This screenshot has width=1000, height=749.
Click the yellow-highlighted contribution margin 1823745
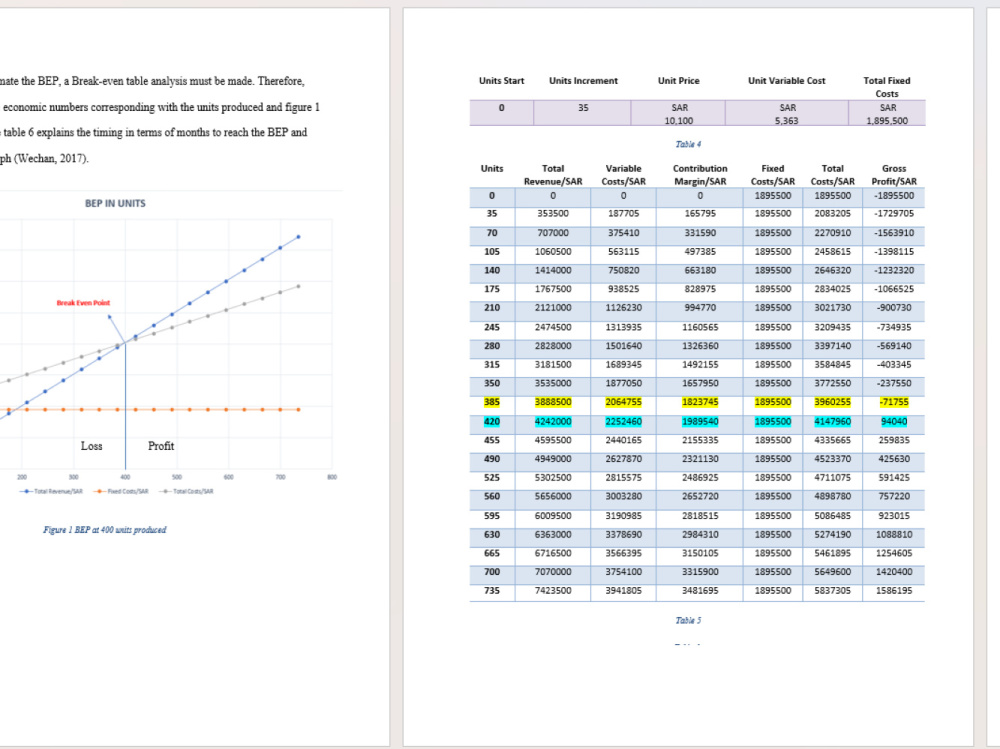[700, 402]
